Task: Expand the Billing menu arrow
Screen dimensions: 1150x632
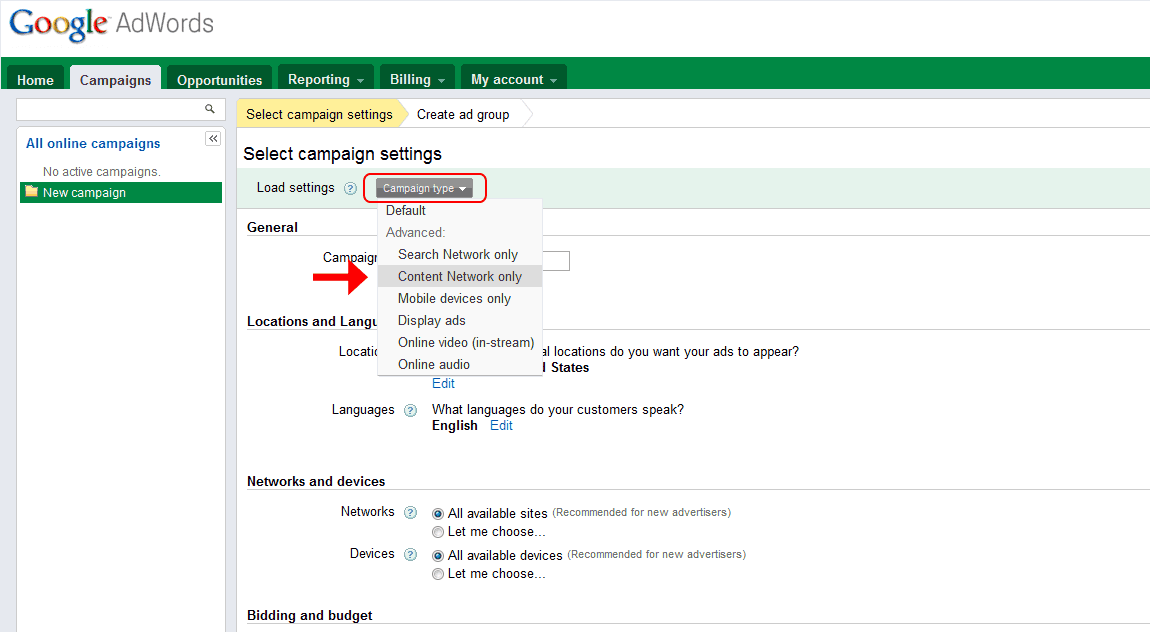Action: [442, 81]
